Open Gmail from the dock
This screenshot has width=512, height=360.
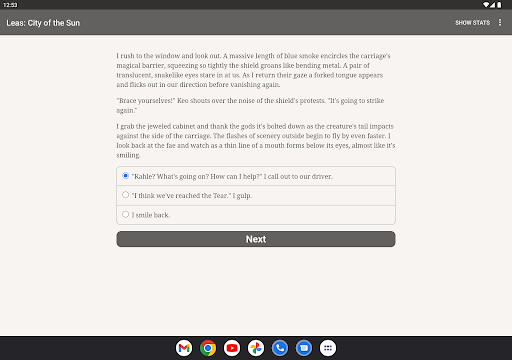tap(184, 348)
